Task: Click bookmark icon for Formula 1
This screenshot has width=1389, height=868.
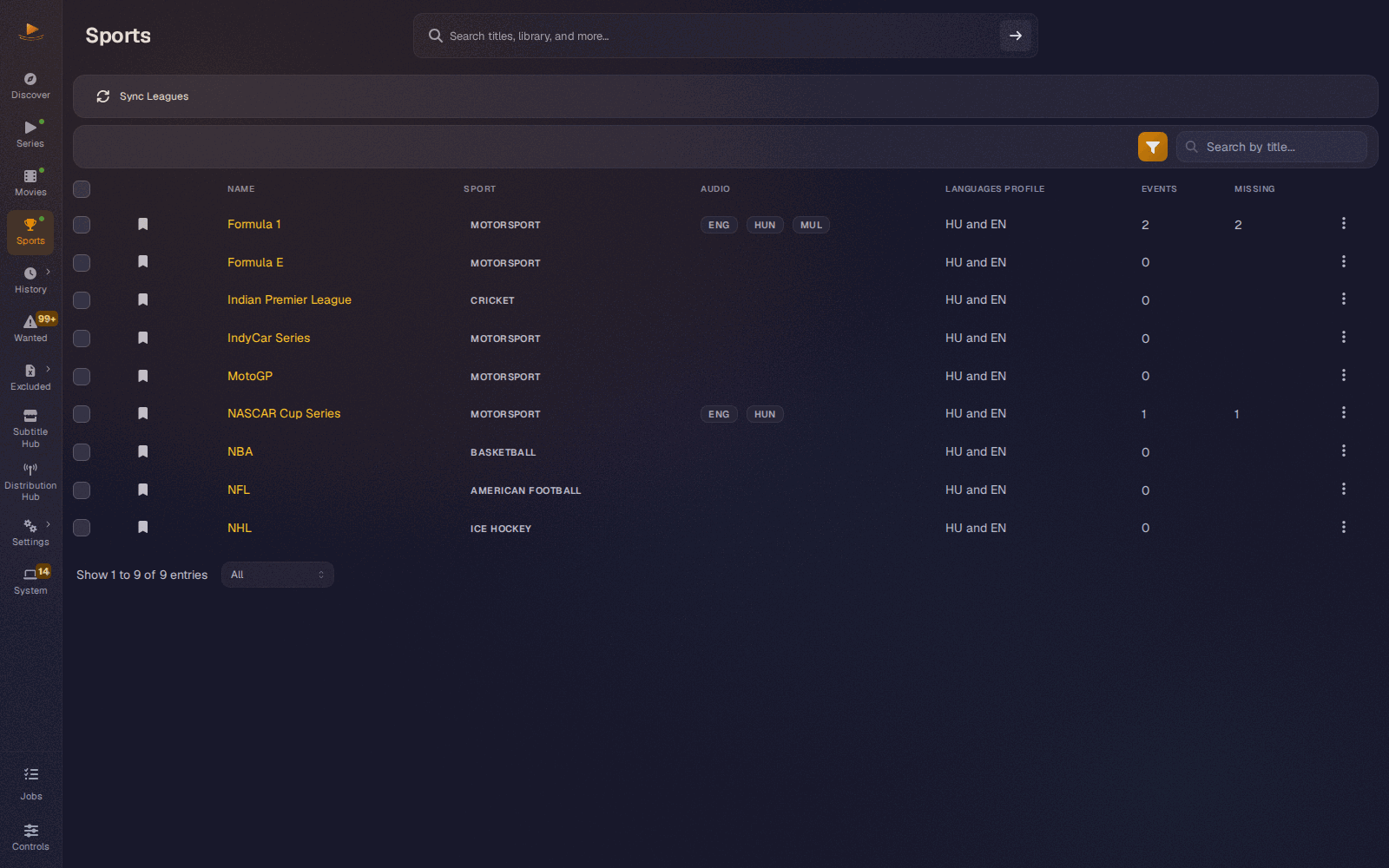Action: 143,224
